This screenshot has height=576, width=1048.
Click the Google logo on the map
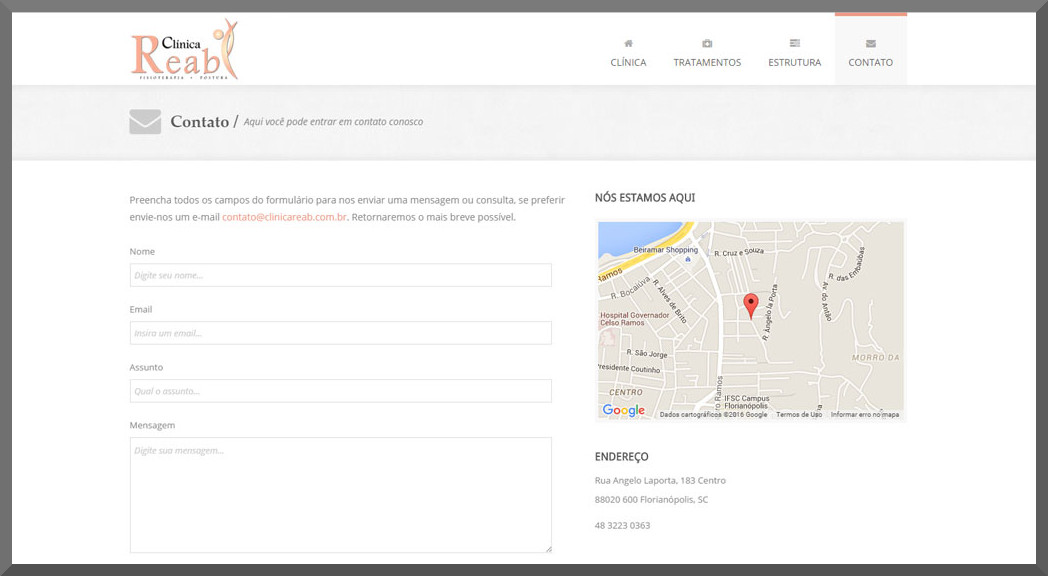click(624, 410)
